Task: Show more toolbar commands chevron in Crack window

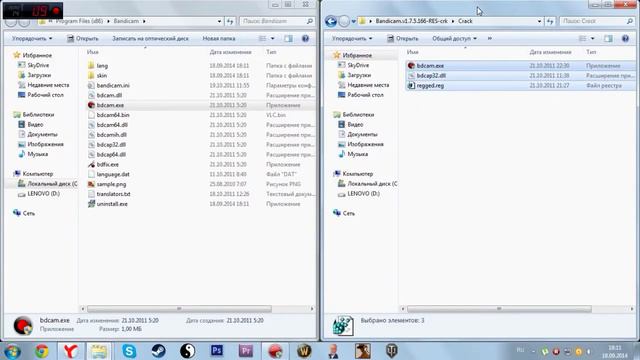Action: tap(489, 38)
